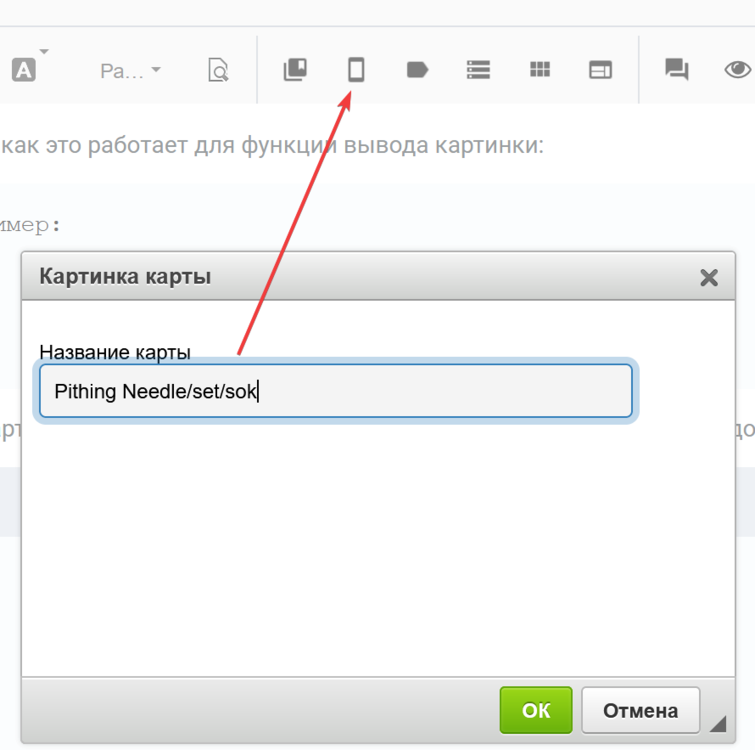Click the letter A text color icon

pyautogui.click(x=23, y=71)
